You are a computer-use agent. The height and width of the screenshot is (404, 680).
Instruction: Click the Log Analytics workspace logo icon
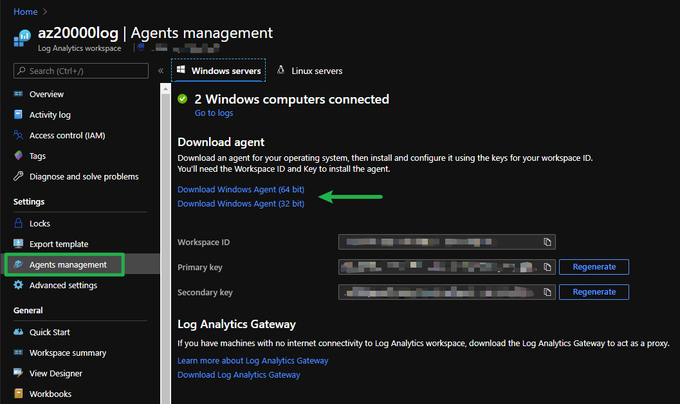click(22, 38)
